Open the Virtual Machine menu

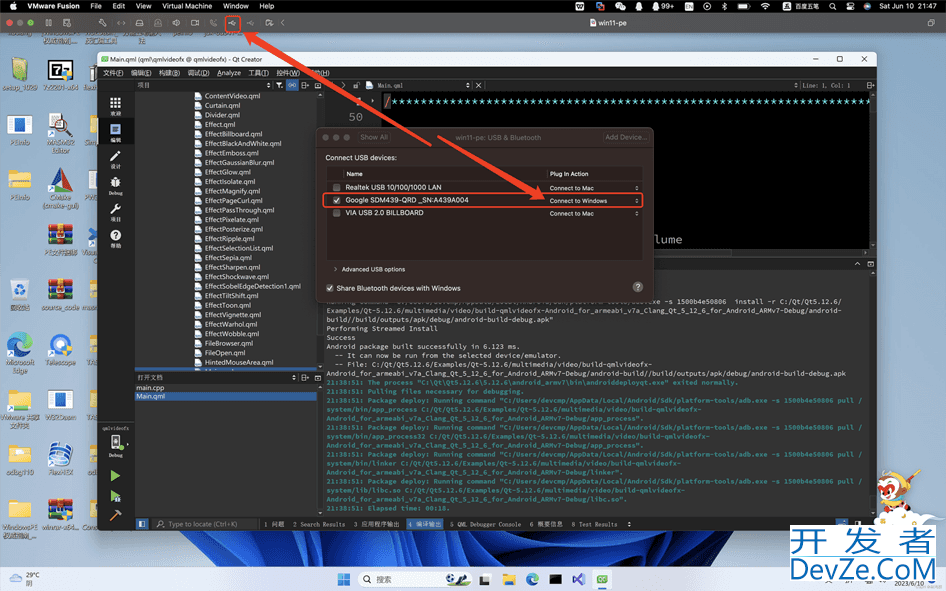[x=187, y=6]
